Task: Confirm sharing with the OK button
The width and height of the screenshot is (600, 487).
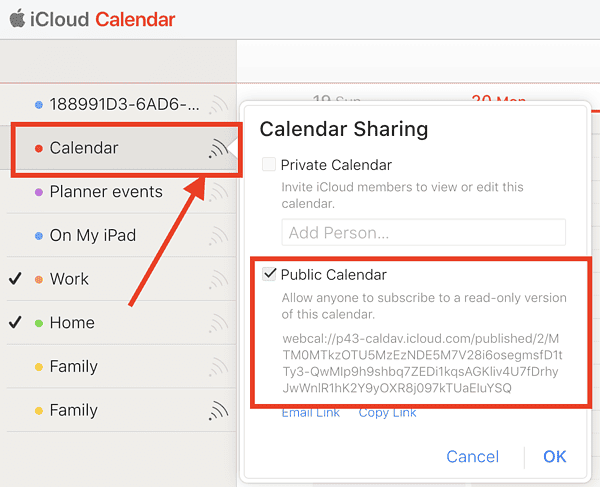Action: 555,457
